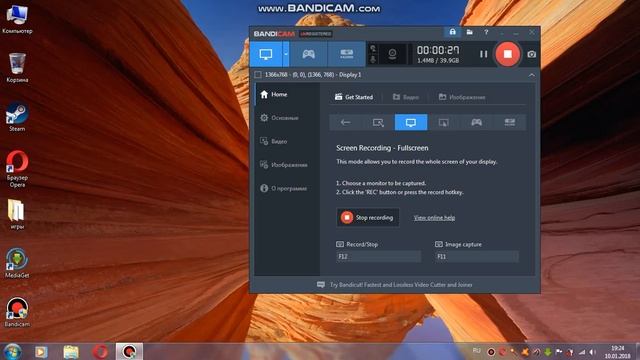Click the volume speaker tray icon
The image size is (640, 360).
pyautogui.click(x=593, y=352)
